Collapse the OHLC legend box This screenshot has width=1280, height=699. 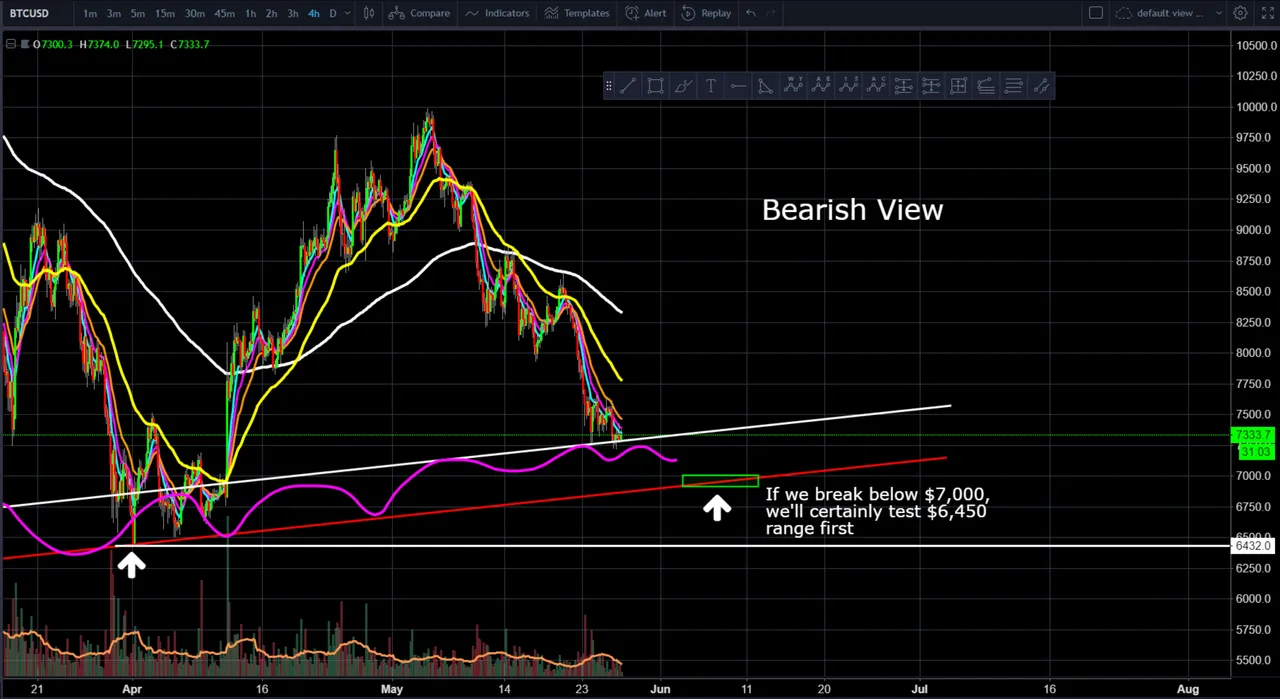pyautogui.click(x=10, y=44)
